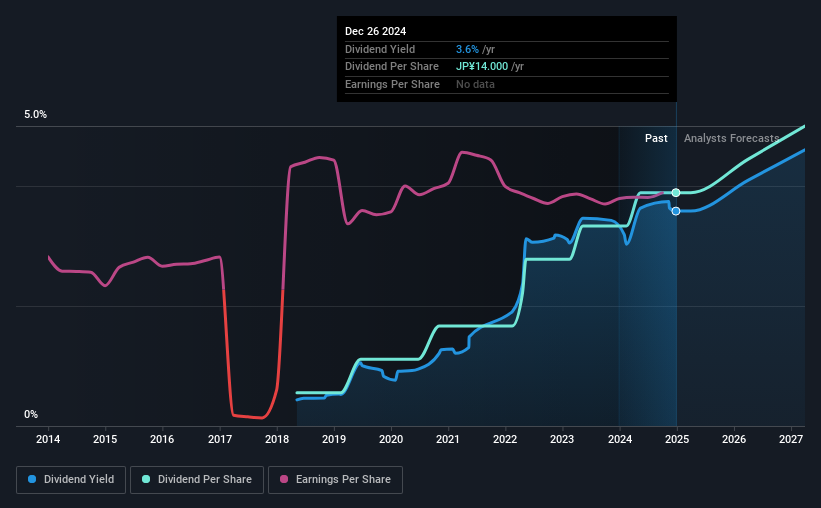Click the Dividend Yield tooltip row label
The image size is (821, 508).
click(x=380, y=49)
